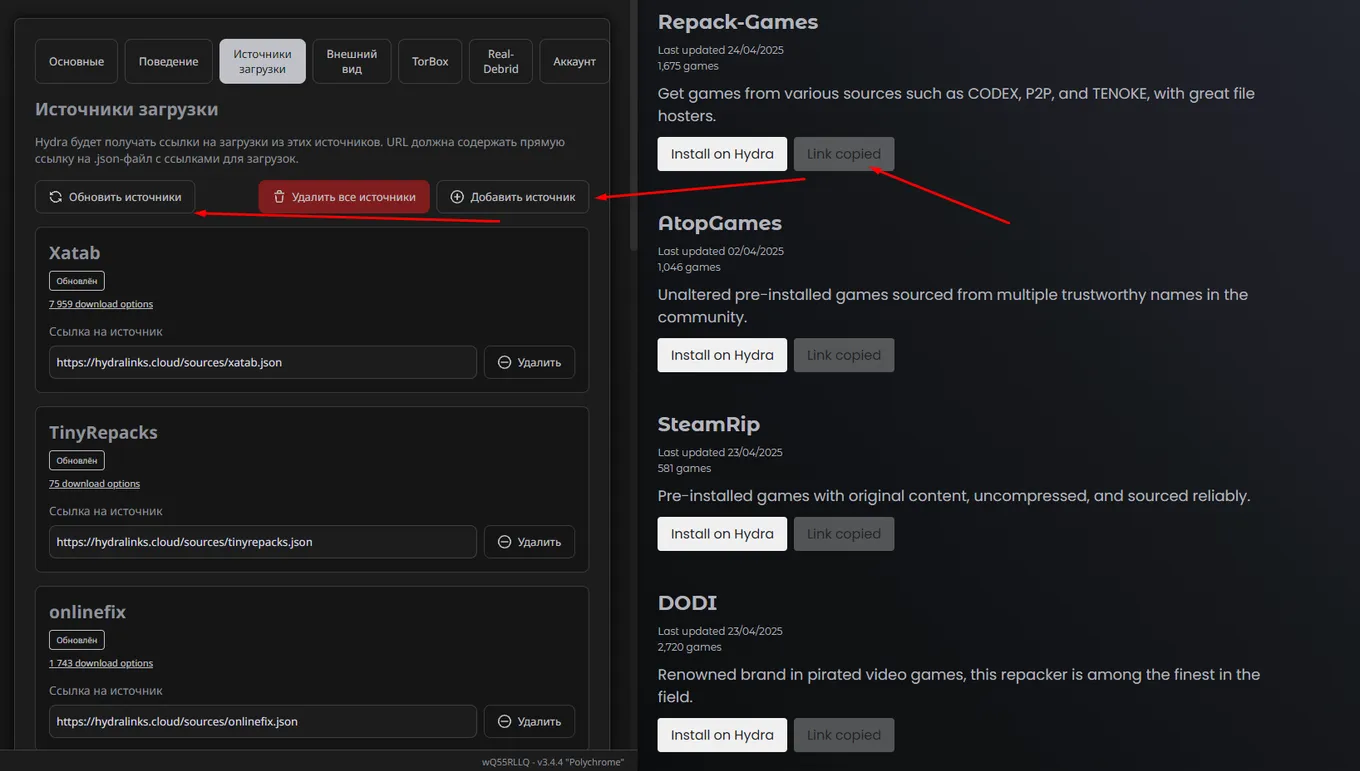
Task: Click the minus icon beside onlinefix's Удалить
Action: [x=505, y=721]
